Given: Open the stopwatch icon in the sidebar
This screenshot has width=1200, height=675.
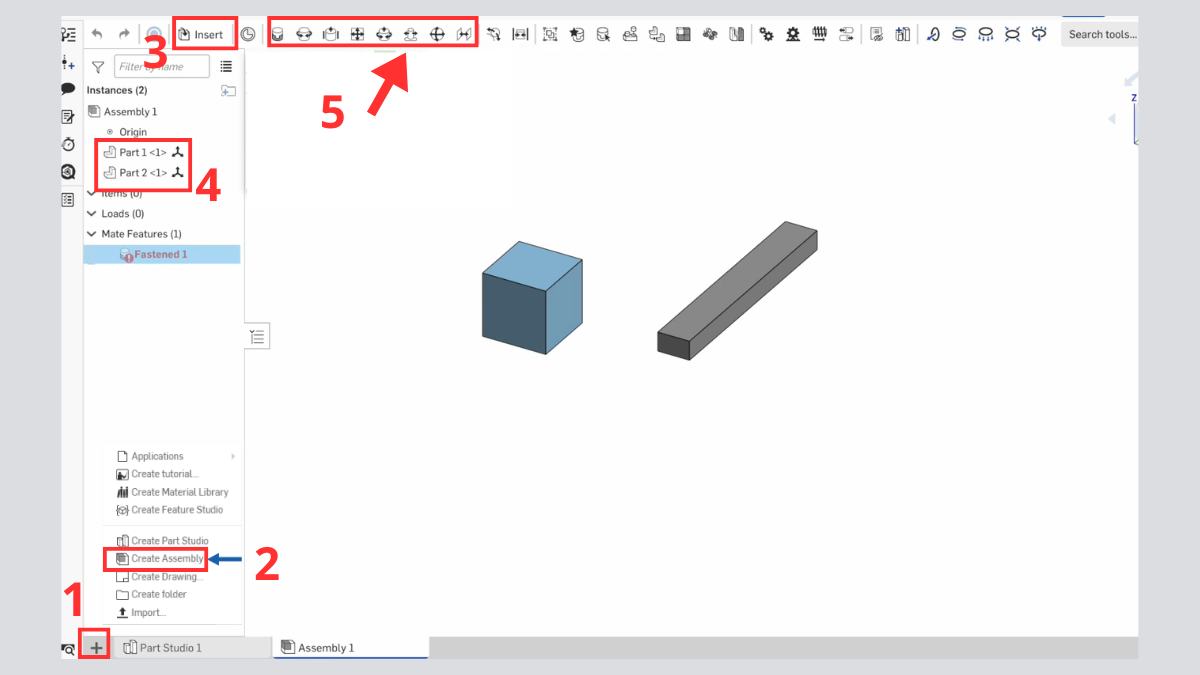Looking at the screenshot, I should [68, 144].
